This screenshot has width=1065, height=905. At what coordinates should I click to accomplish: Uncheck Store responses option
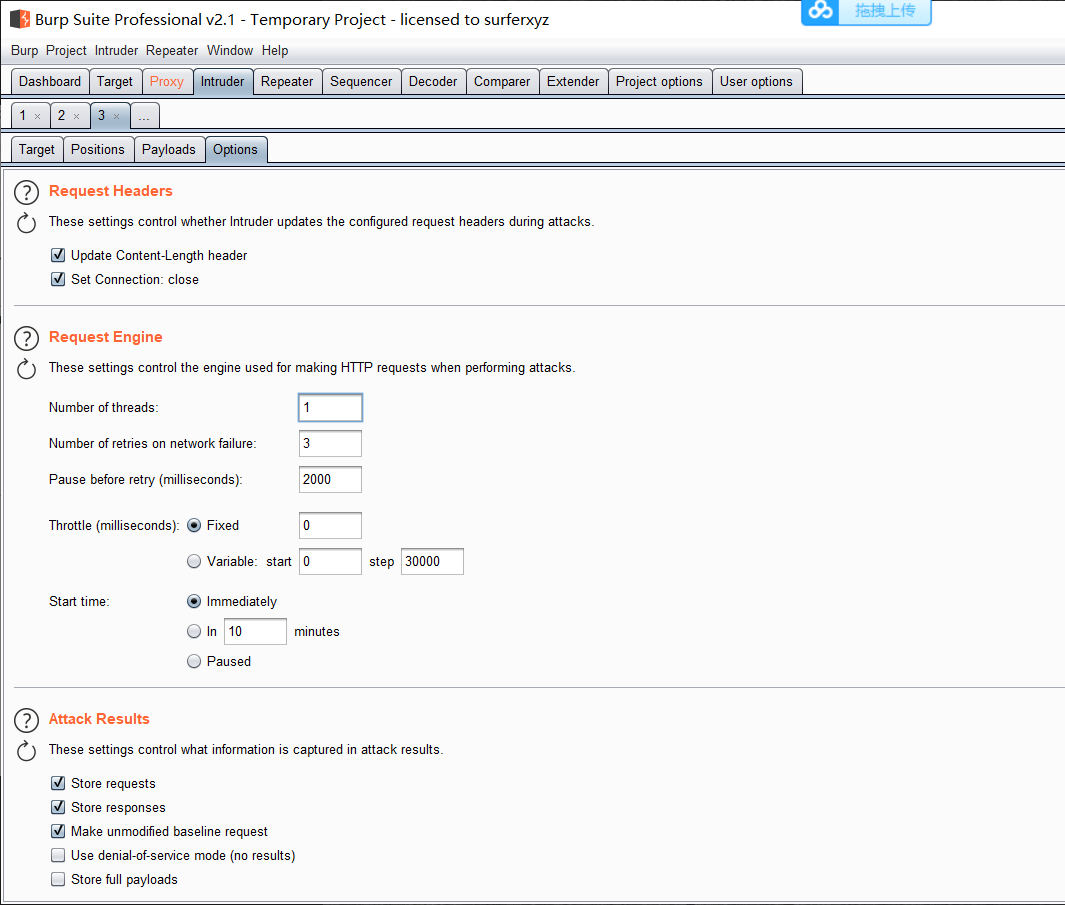[58, 807]
